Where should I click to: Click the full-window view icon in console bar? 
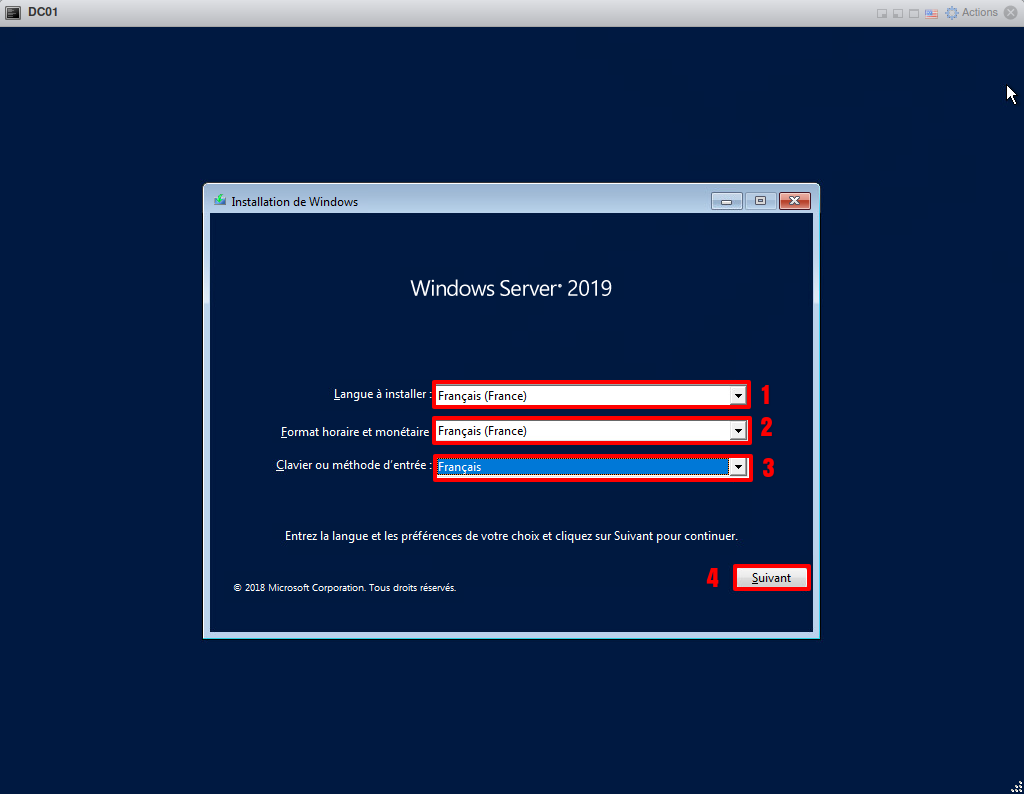[x=913, y=13]
